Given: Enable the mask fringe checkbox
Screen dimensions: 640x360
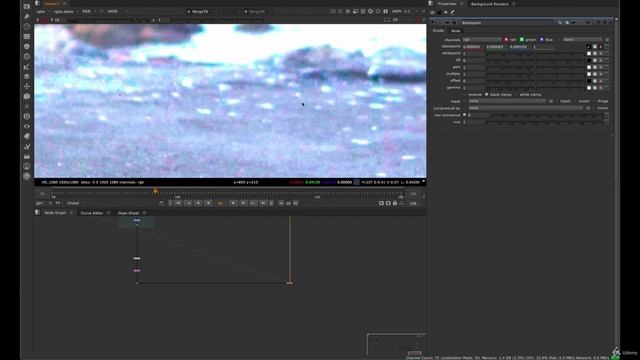Looking at the screenshot, I should click(594, 101).
